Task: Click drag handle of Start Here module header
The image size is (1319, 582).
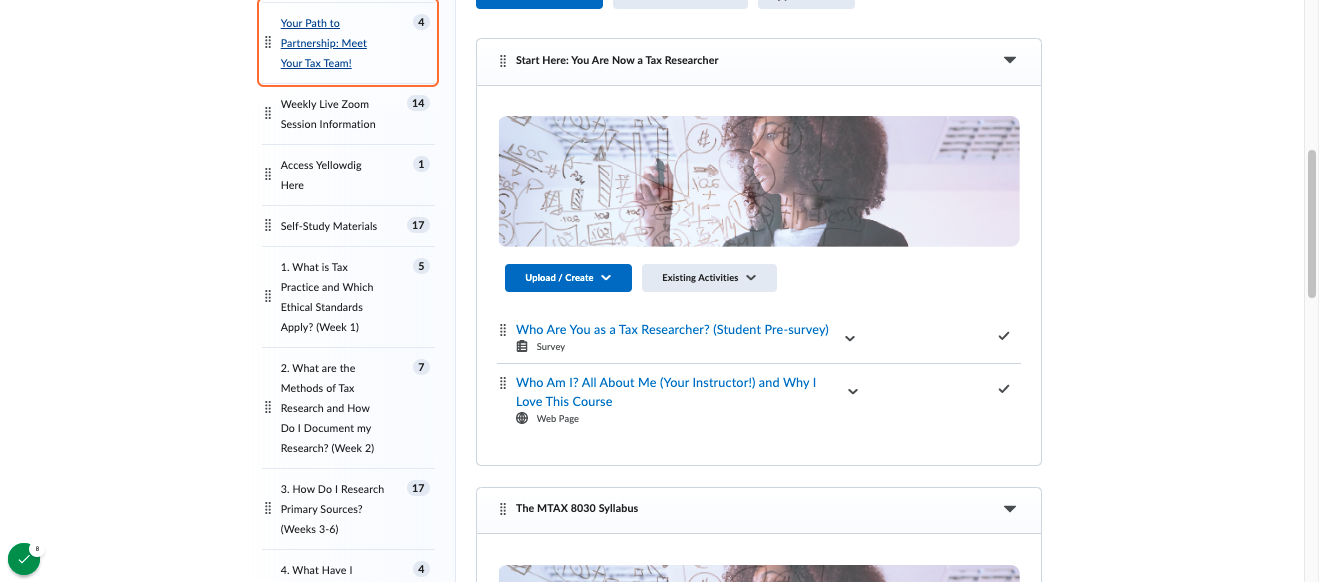Action: (503, 61)
